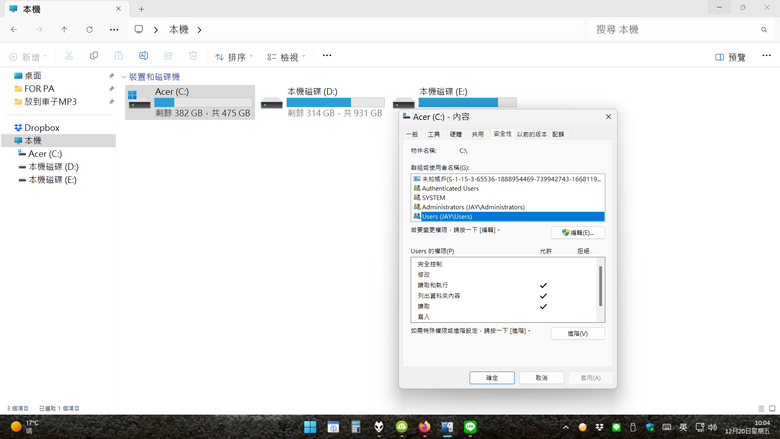
Task: Unpin FOR PA from Quick Access
Action: tap(111, 89)
